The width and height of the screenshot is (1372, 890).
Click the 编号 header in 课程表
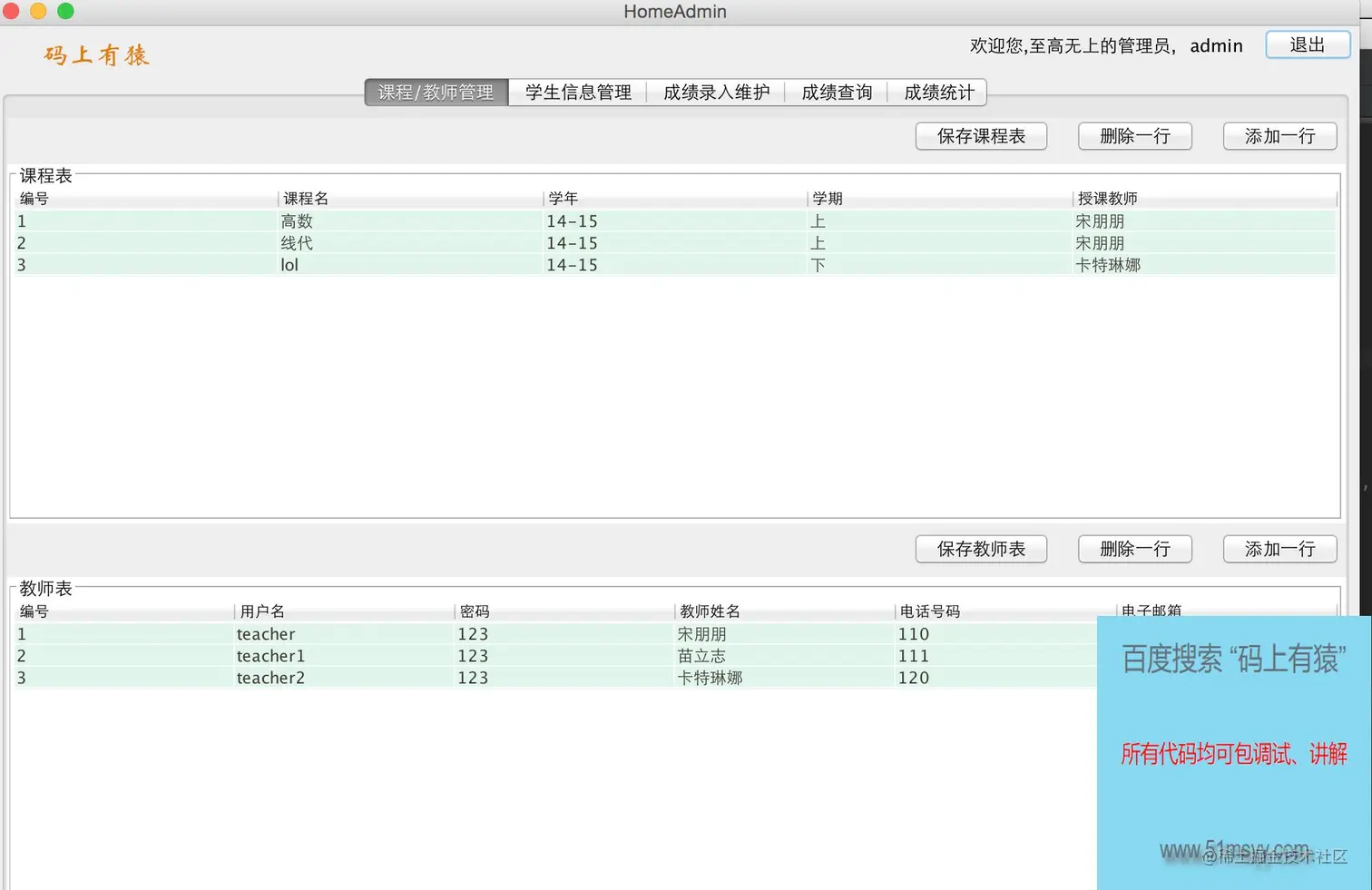coord(145,199)
